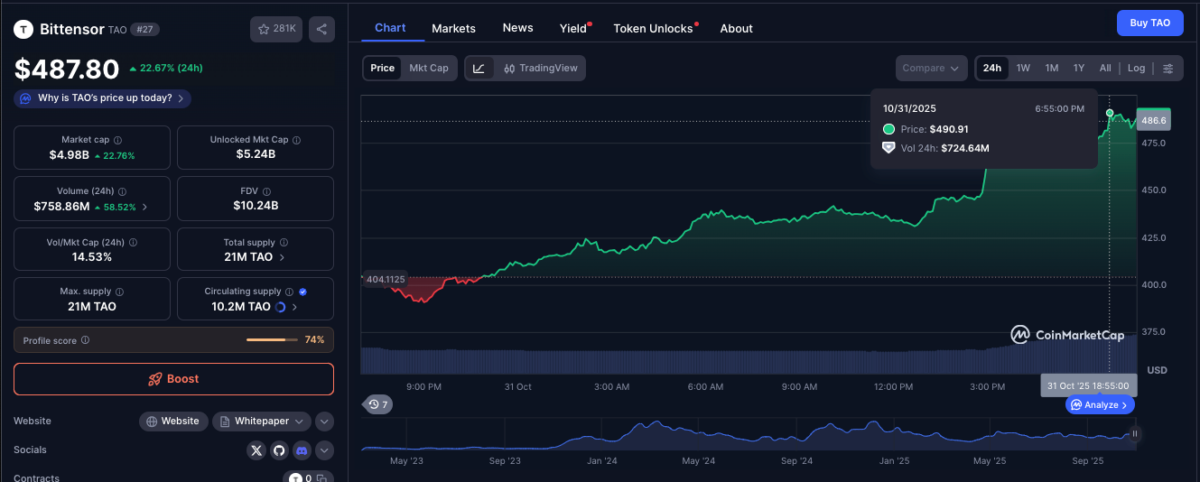Click the orange Boost button

click(x=174, y=379)
